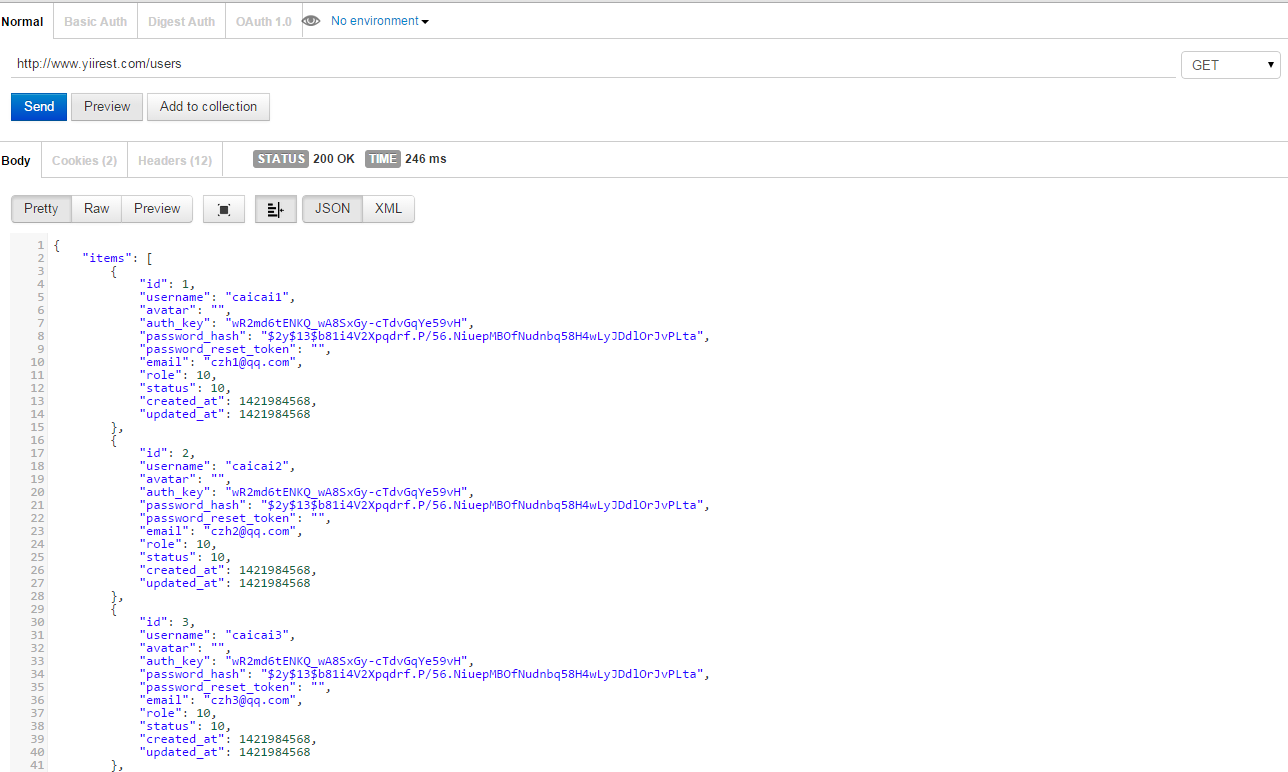This screenshot has height=772, width=1288.
Task: Select the Raw response format
Action: [x=97, y=209]
